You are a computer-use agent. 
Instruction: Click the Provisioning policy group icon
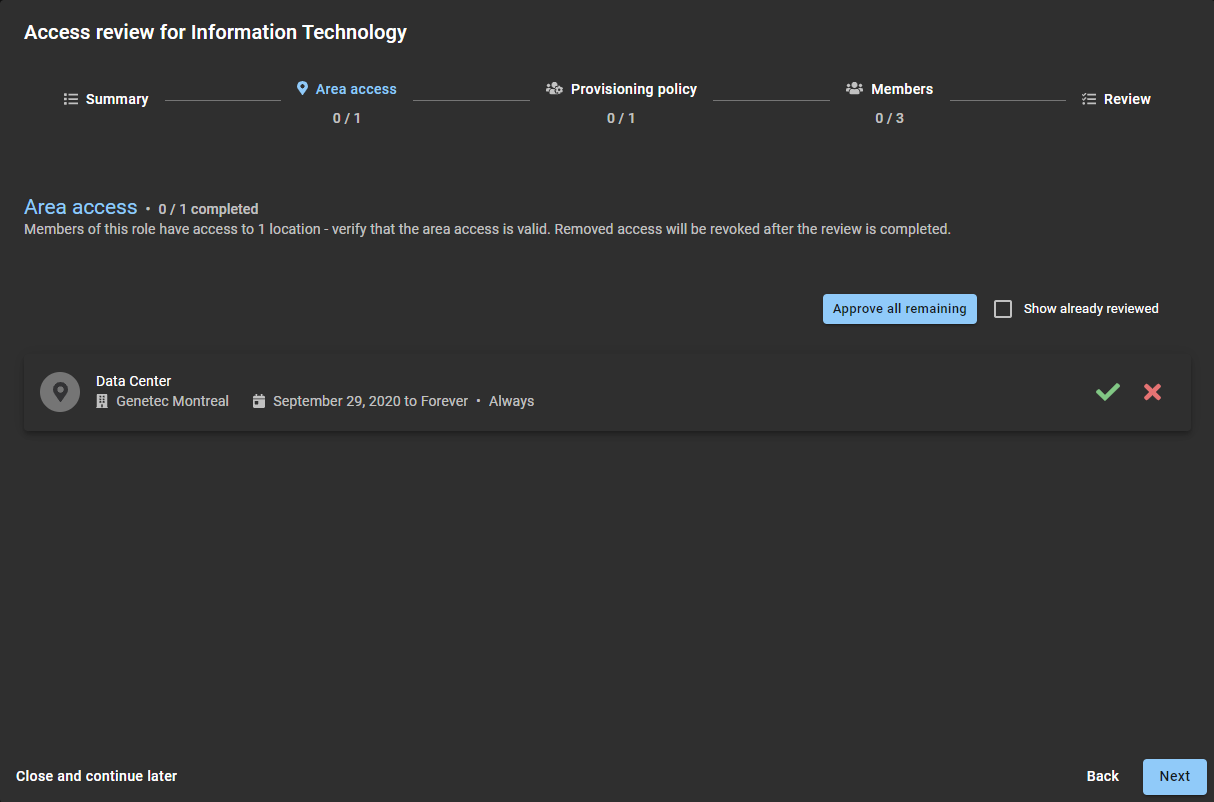tap(554, 89)
